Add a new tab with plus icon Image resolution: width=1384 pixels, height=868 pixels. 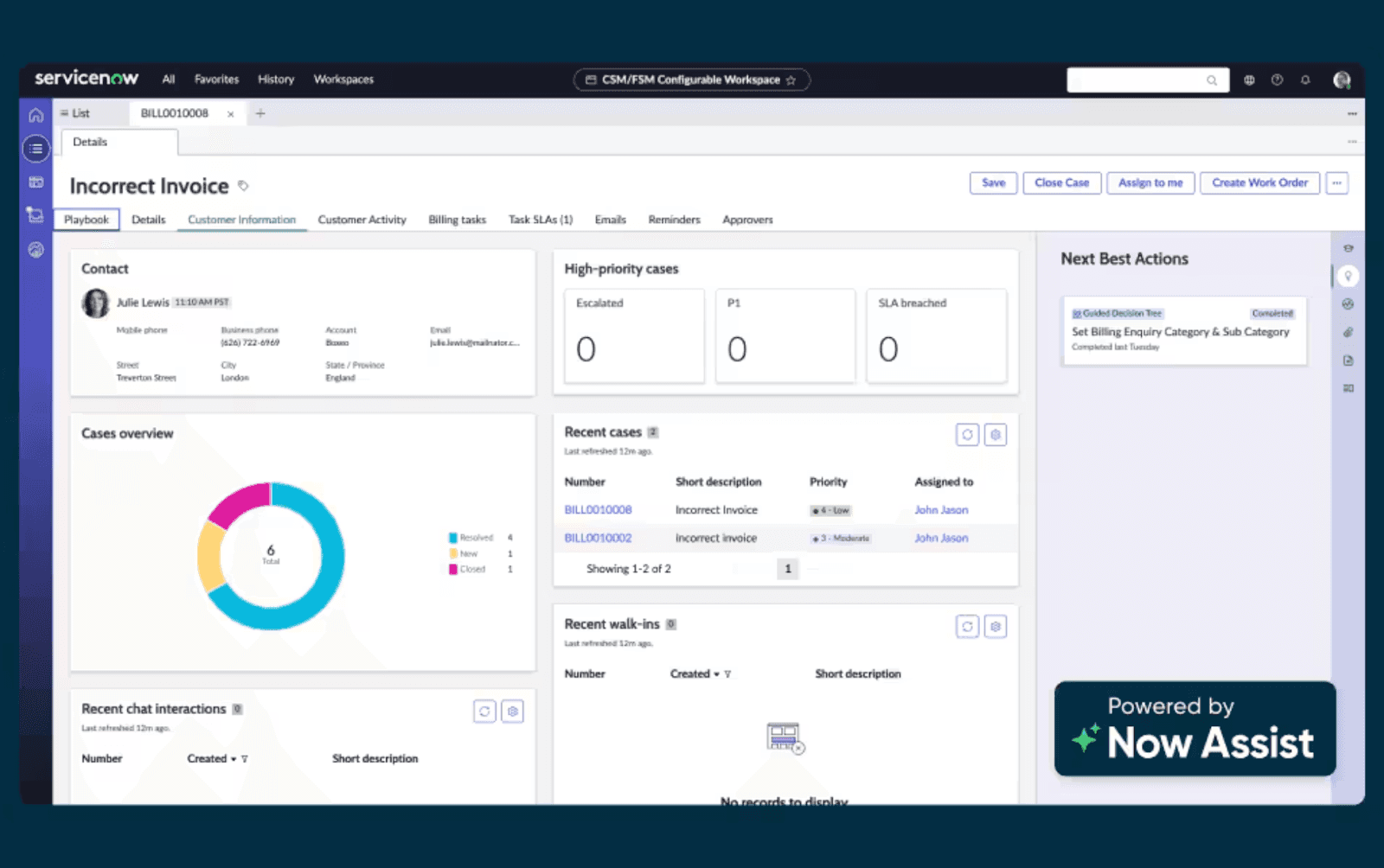(260, 113)
